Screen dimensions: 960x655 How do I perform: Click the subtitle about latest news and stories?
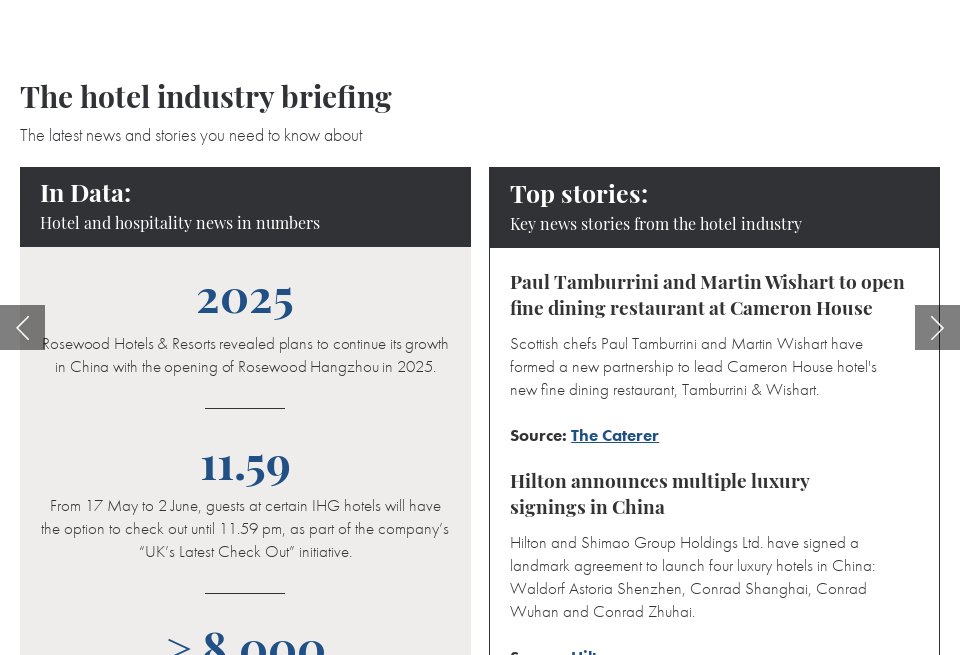tap(191, 135)
